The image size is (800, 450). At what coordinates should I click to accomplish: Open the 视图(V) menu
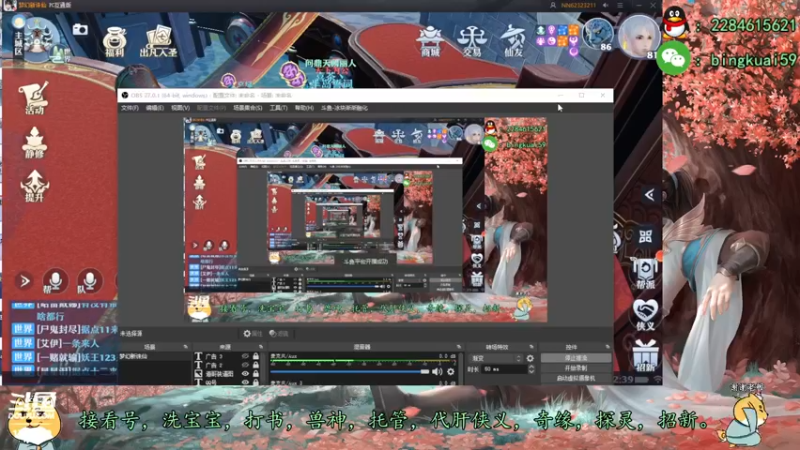coord(181,108)
